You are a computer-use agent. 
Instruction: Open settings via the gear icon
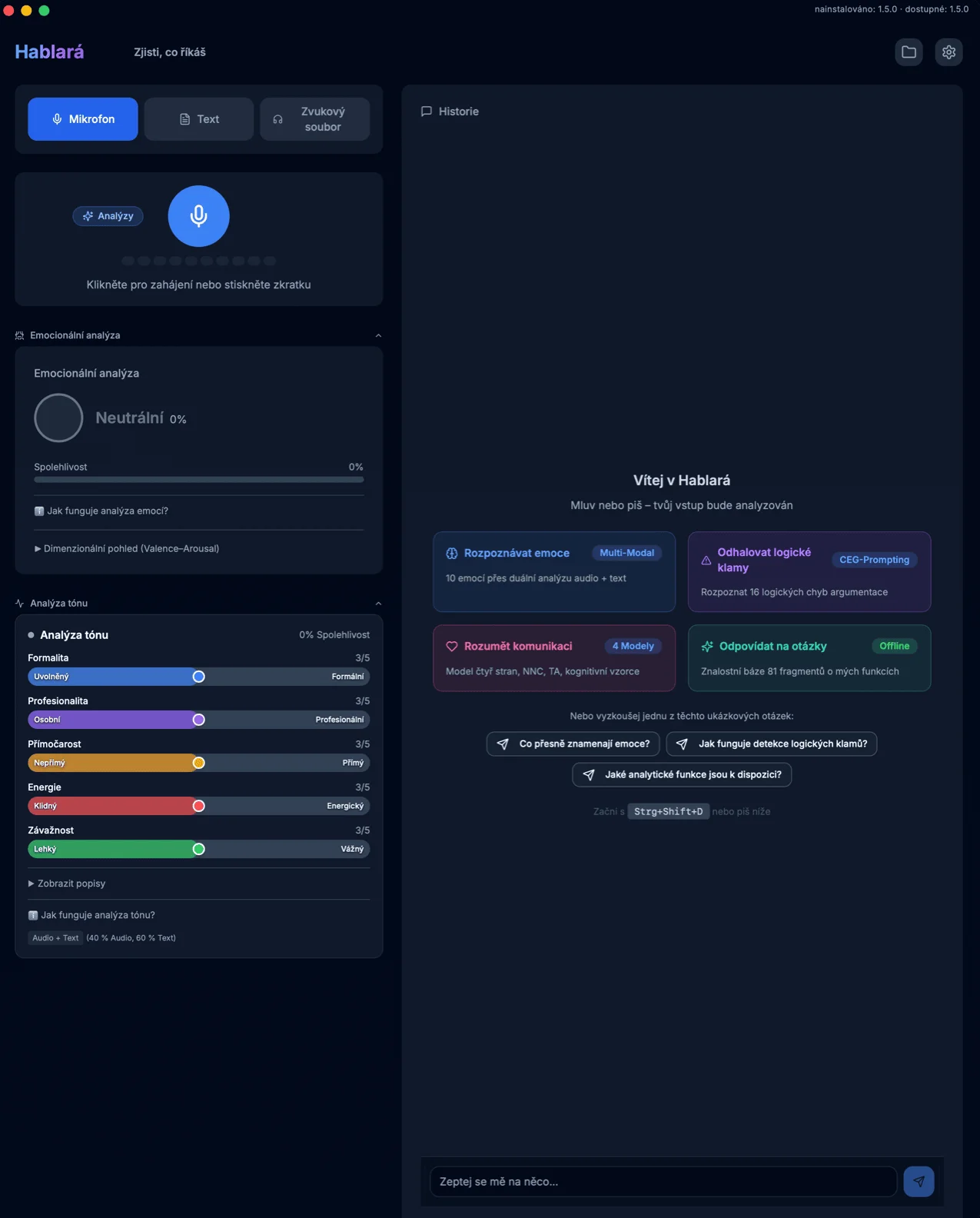(x=948, y=52)
